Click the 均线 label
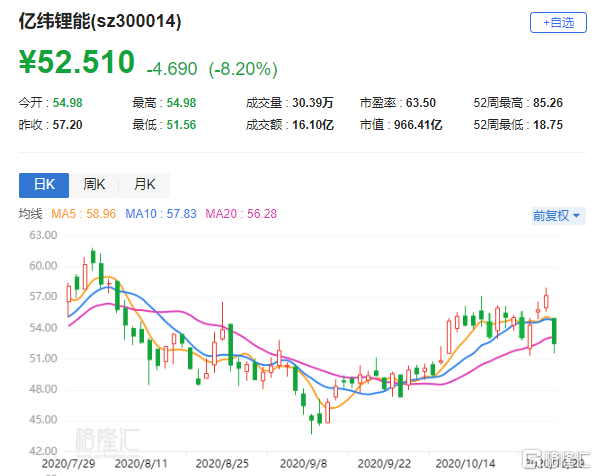 (30, 214)
